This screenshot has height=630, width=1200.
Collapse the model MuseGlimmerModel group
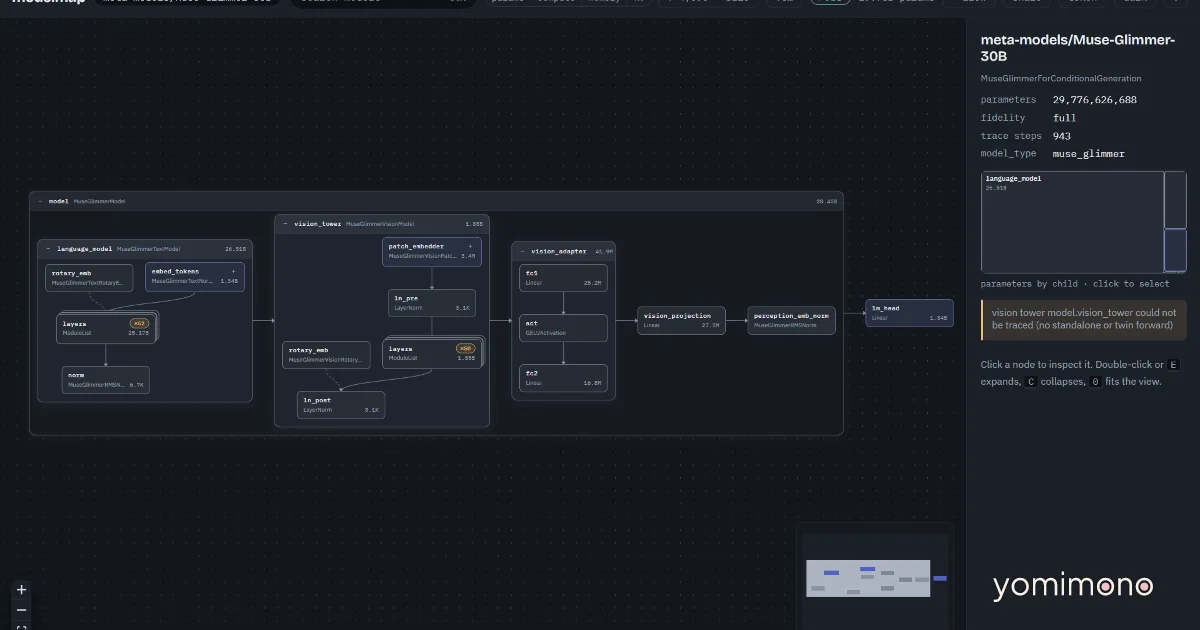coord(41,201)
